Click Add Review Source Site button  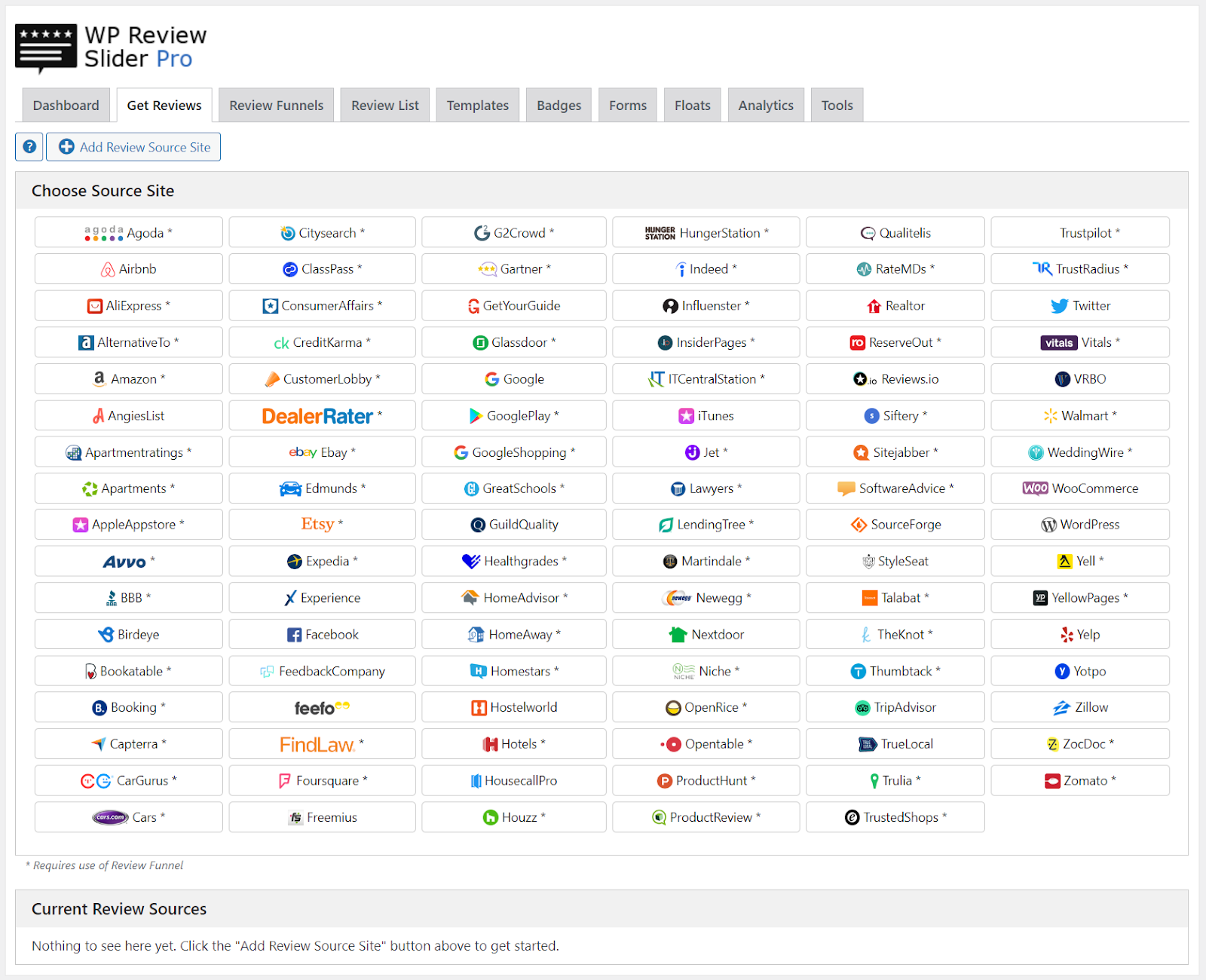point(133,147)
